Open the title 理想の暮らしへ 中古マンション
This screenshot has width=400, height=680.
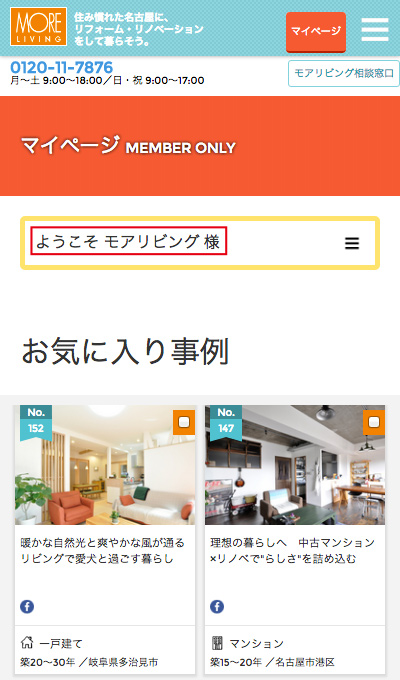point(292,543)
